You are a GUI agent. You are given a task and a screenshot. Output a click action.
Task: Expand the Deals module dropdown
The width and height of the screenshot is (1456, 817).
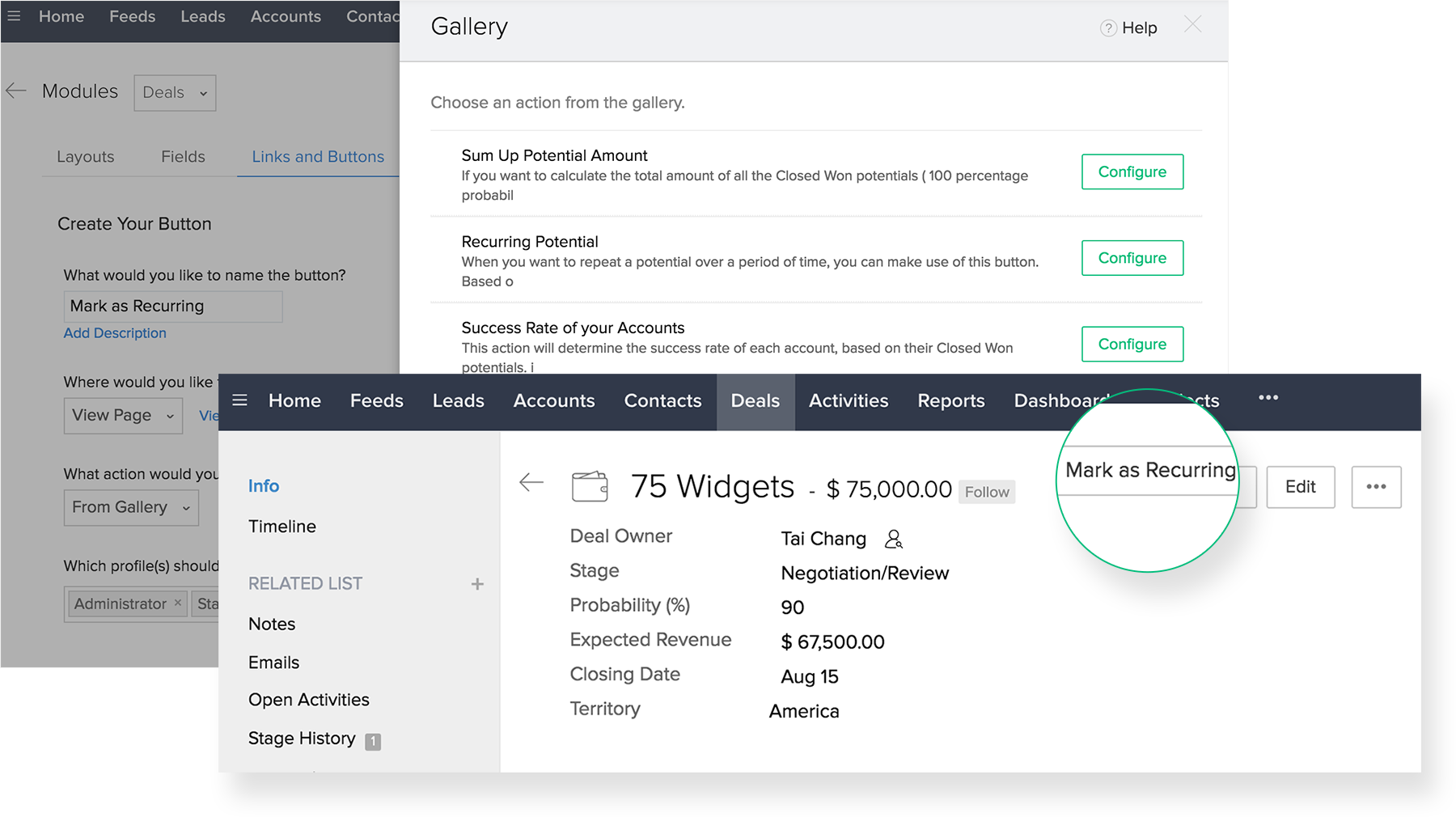pos(175,93)
